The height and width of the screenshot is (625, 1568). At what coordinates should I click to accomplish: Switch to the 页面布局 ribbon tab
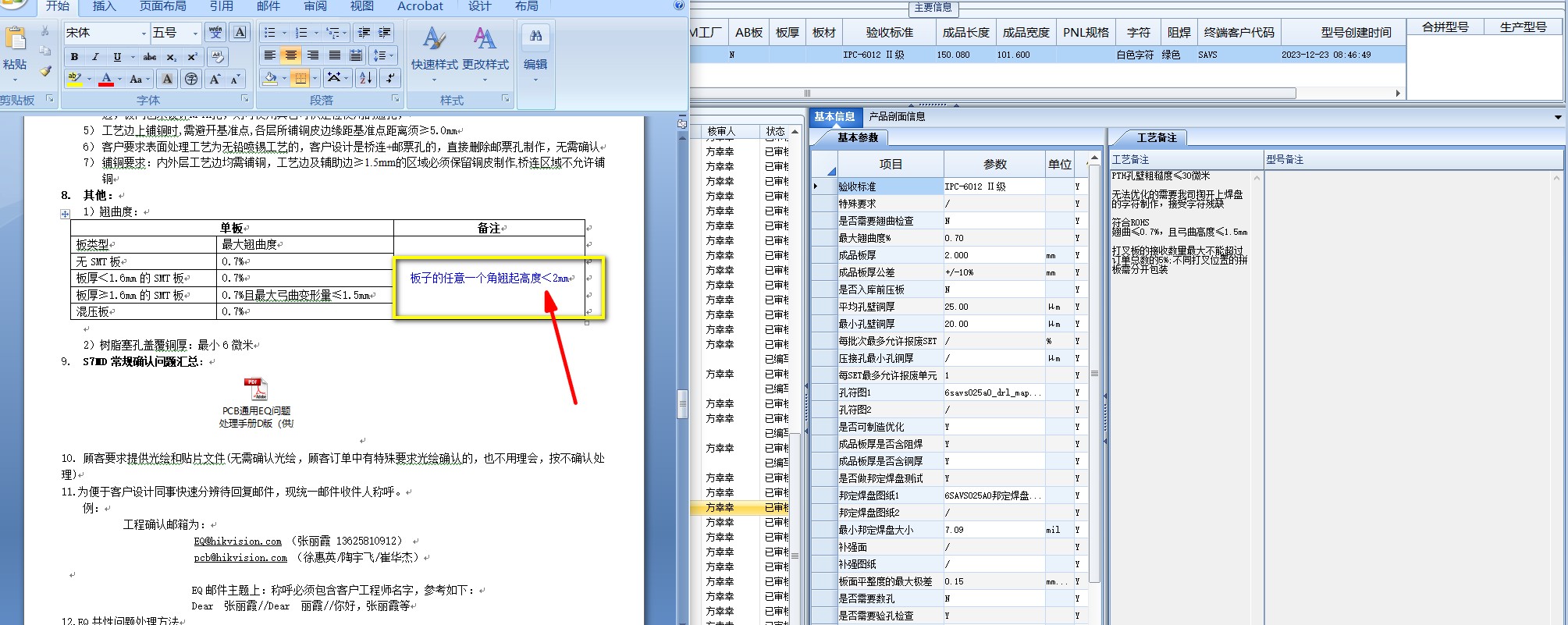[162, 6]
